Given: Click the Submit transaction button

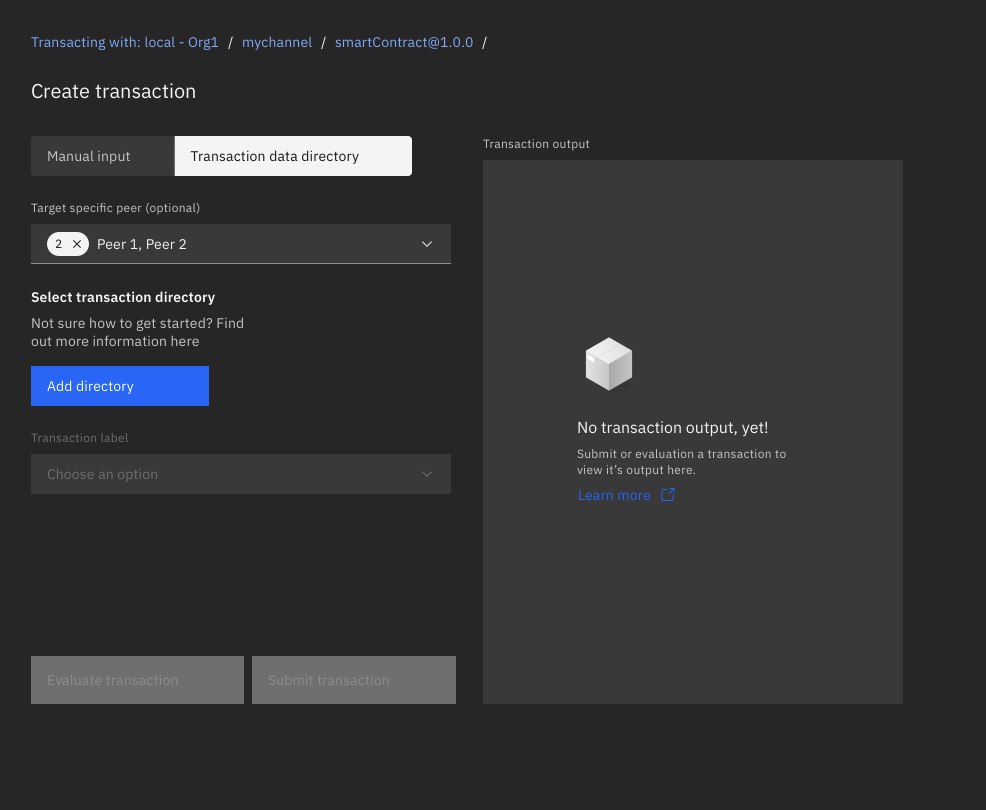Looking at the screenshot, I should tap(353, 679).
